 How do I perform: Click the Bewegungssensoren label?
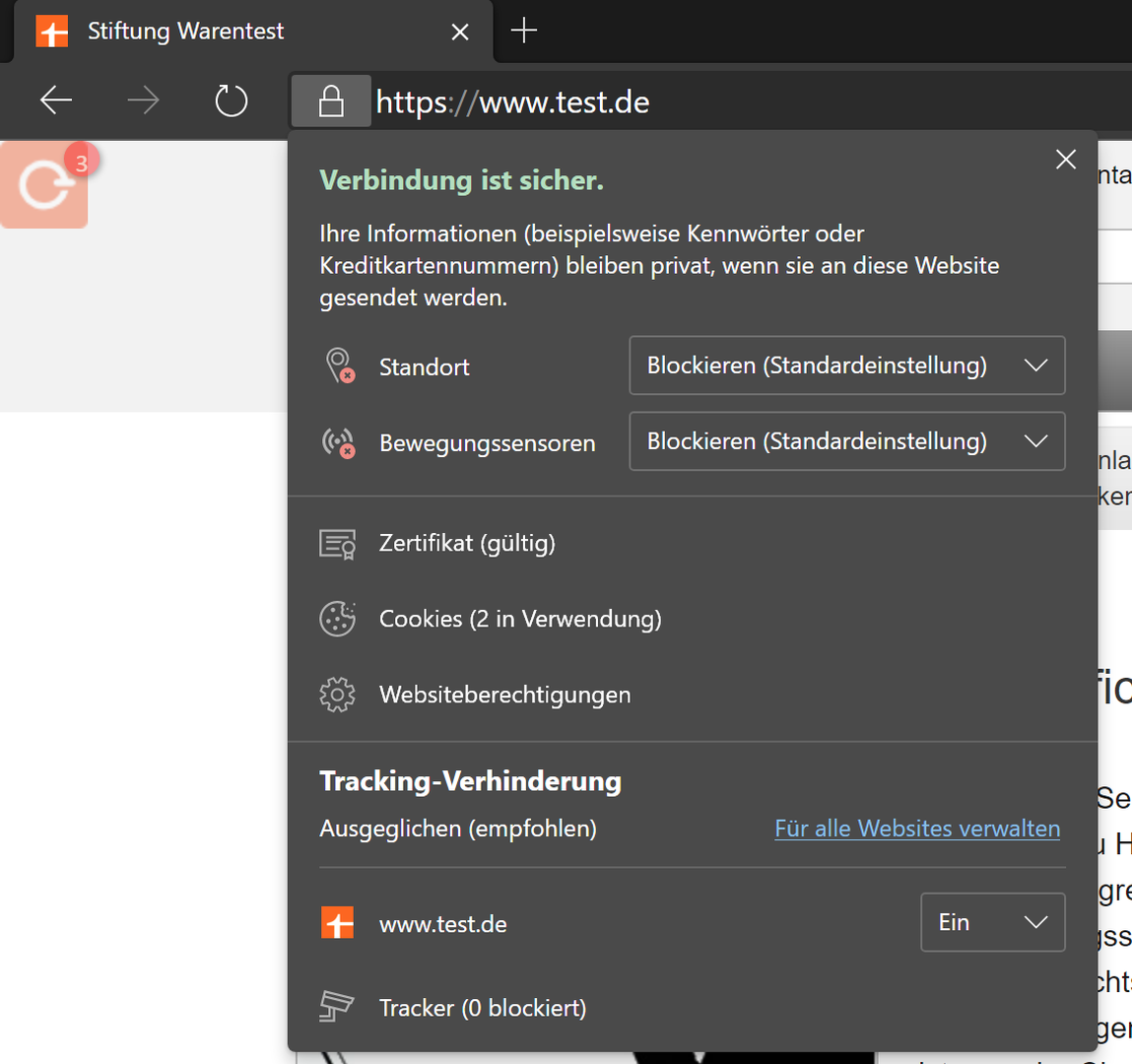click(x=488, y=442)
